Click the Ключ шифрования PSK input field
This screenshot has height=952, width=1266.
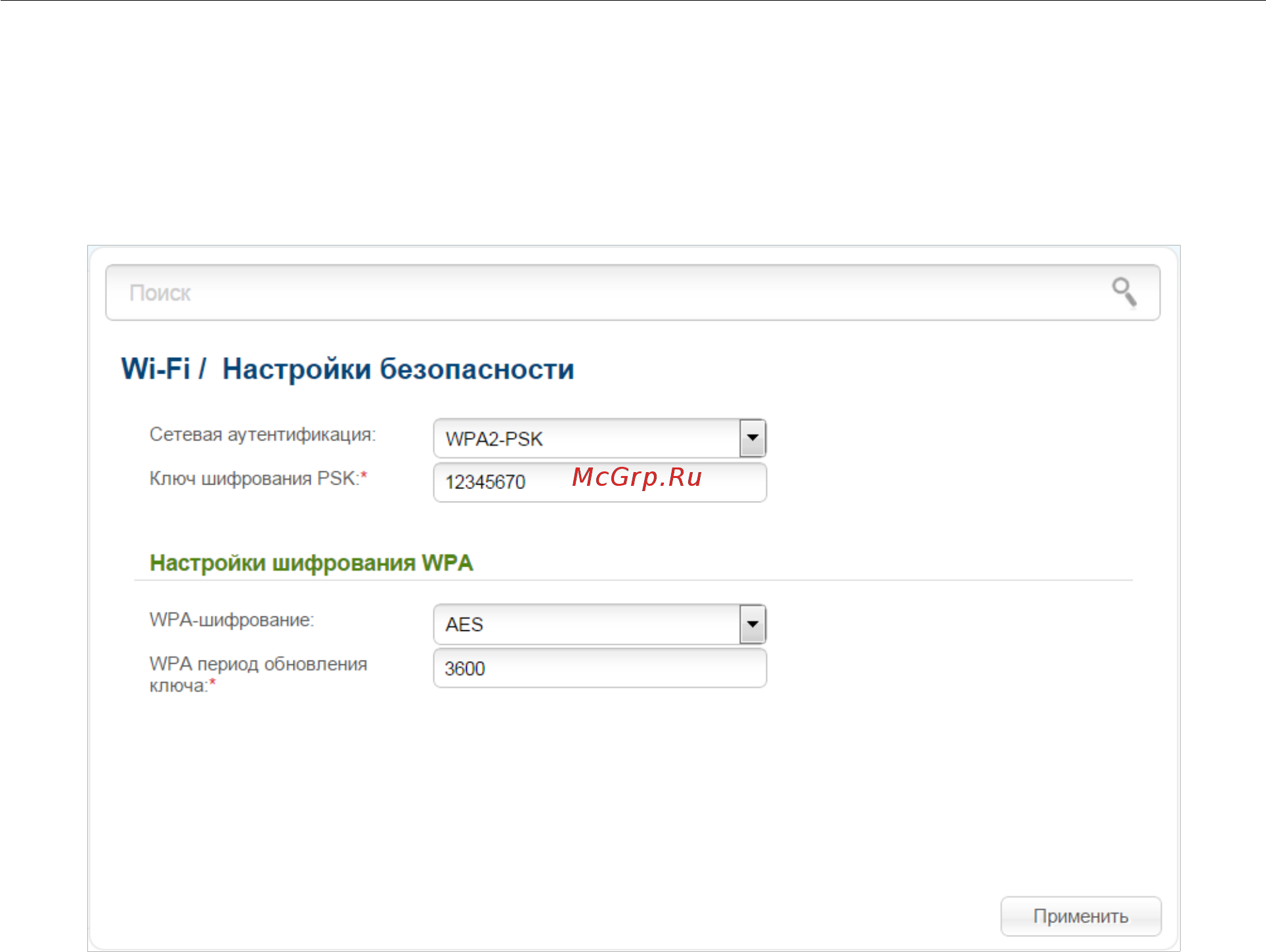tap(600, 483)
